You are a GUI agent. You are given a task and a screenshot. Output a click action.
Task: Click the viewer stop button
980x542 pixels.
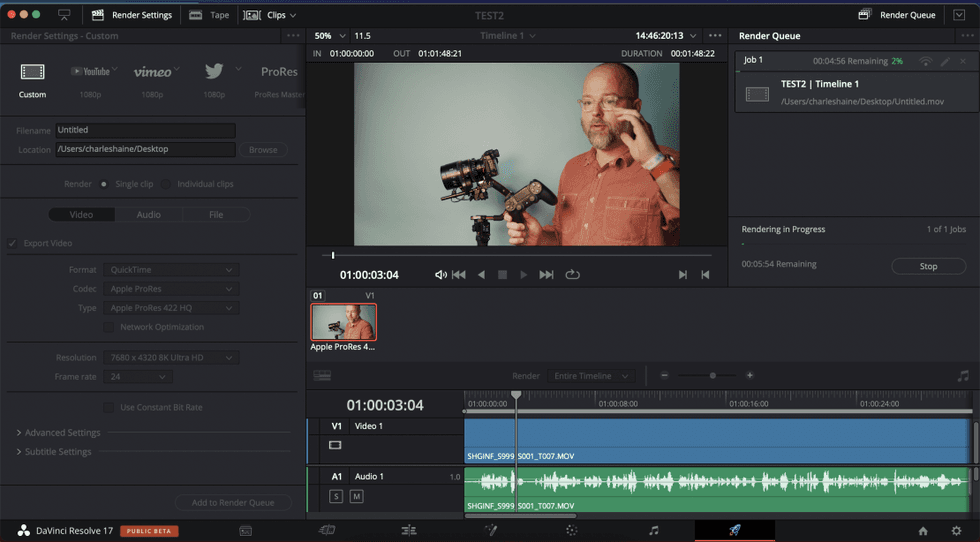coord(502,274)
